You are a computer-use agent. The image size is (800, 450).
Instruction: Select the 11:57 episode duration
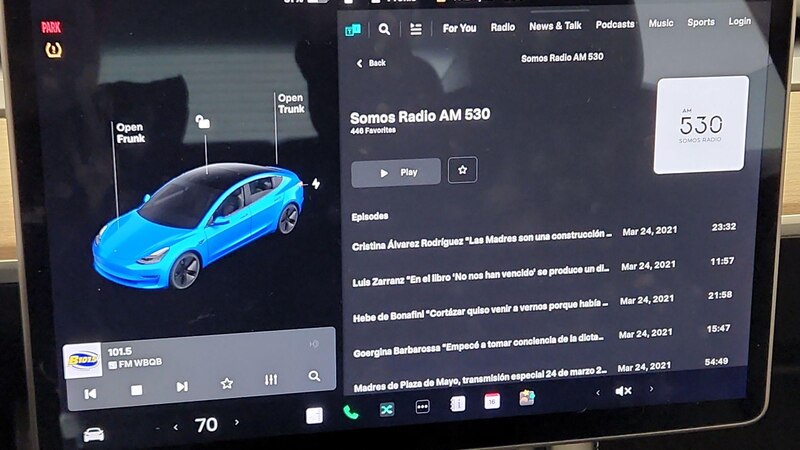click(x=722, y=261)
